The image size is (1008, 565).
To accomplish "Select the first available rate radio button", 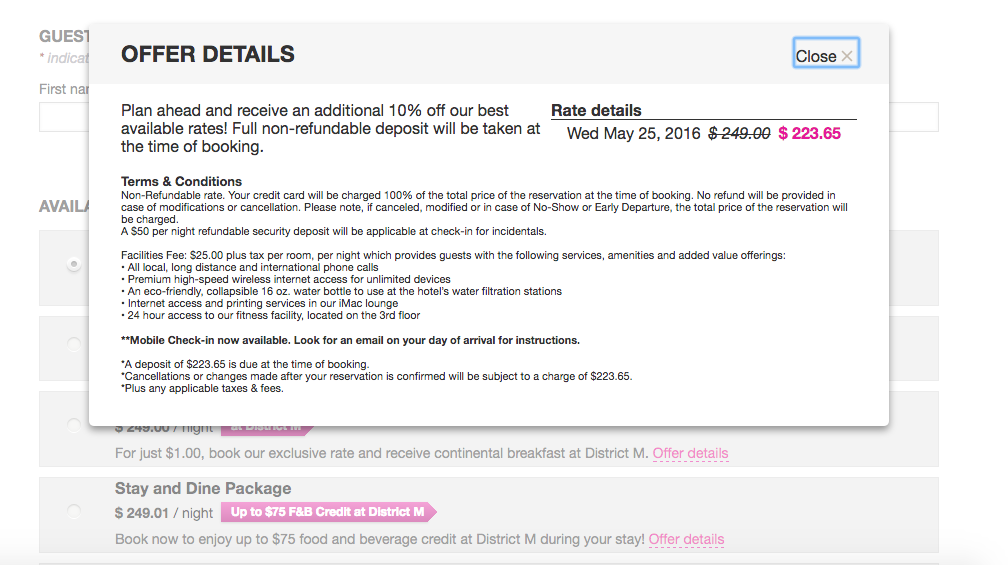I will click(74, 264).
